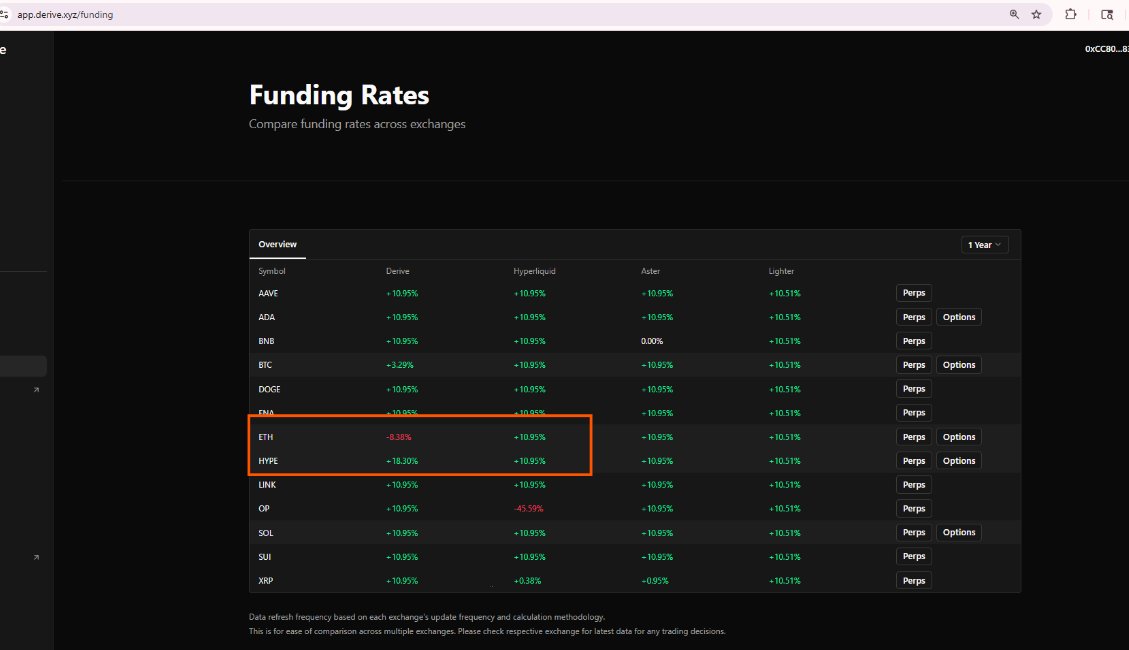Click Perps button in the LINK row
Viewport: 1129px width, 650px height.
click(x=914, y=484)
